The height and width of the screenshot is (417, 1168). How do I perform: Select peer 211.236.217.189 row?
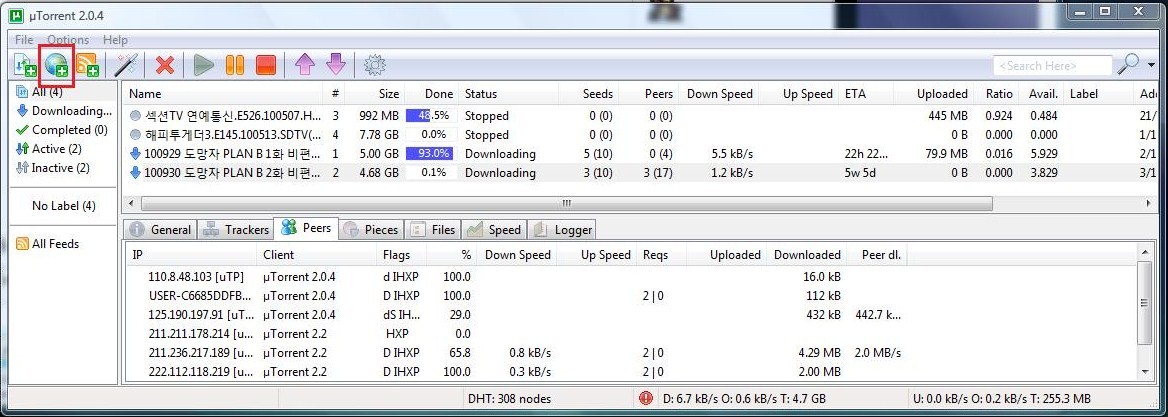point(632,353)
